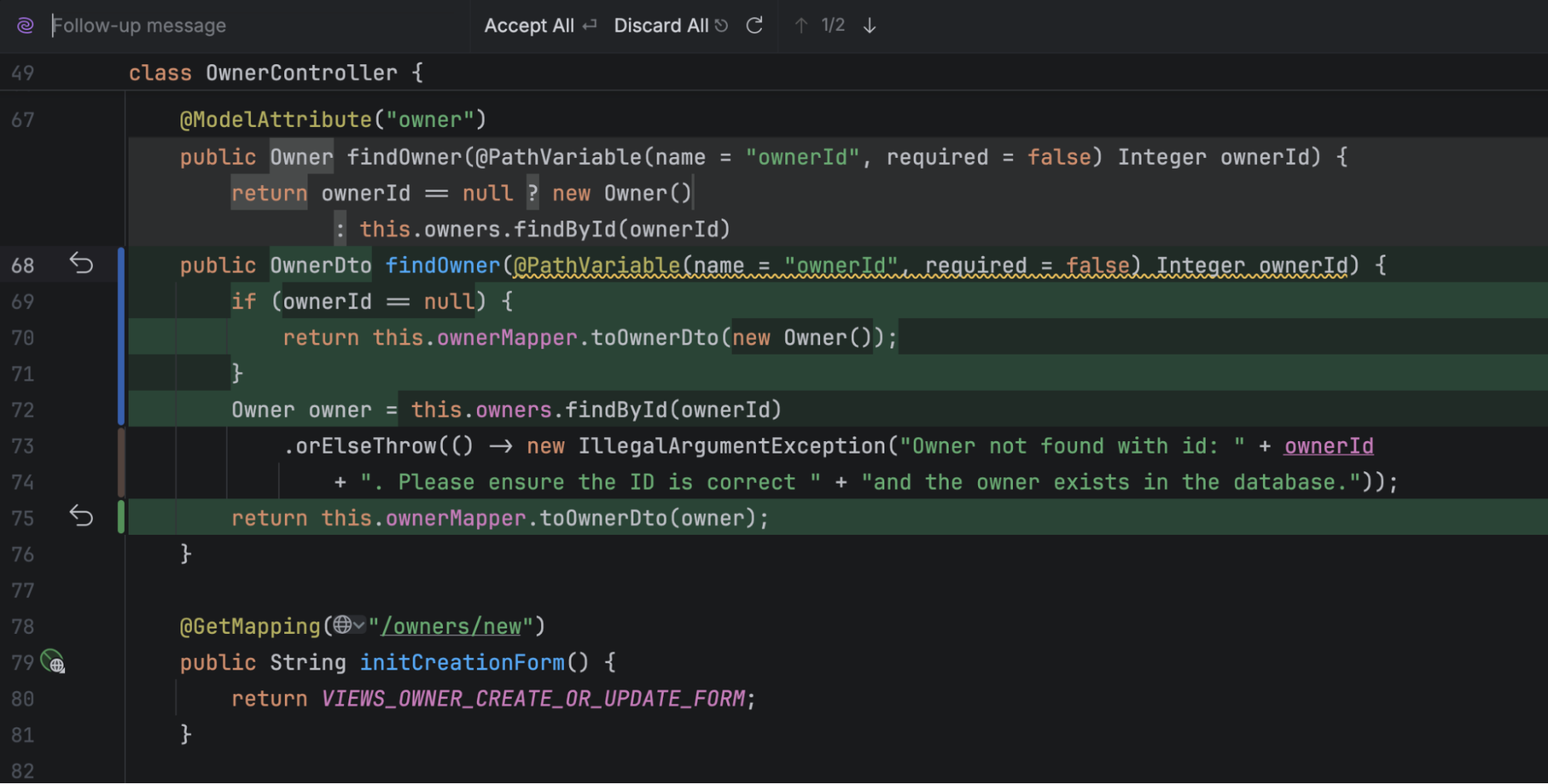Click the OwnerDto return type on line 68
This screenshot has height=784, width=1548.
pos(321,265)
